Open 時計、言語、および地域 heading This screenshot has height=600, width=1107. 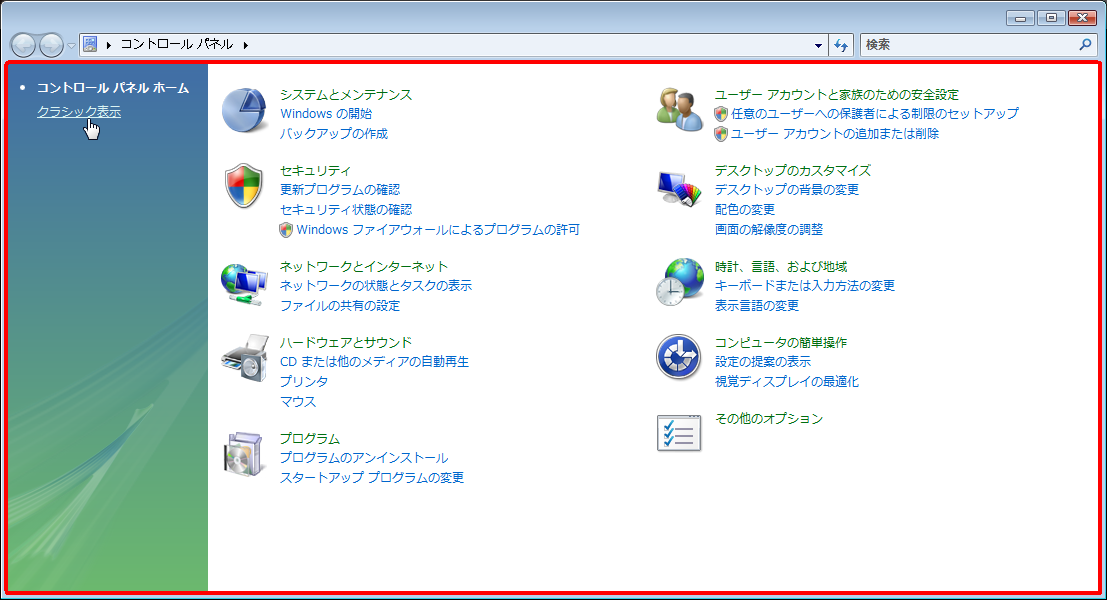[781, 267]
